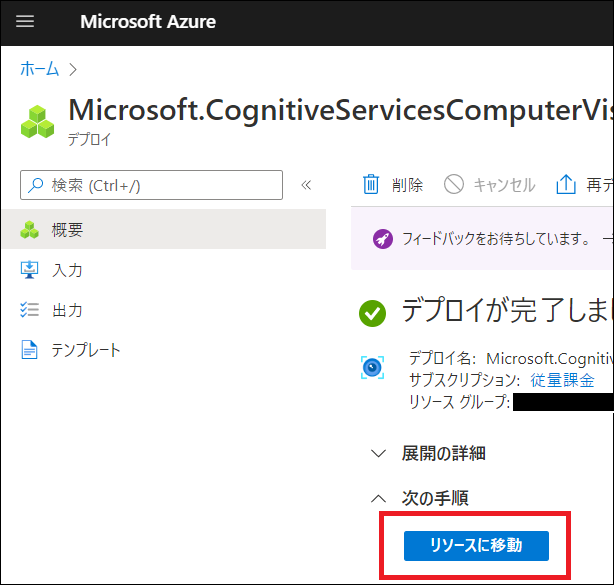Open the hamburger portal menu
This screenshot has height=585, width=614.
pyautogui.click(x=25, y=22)
